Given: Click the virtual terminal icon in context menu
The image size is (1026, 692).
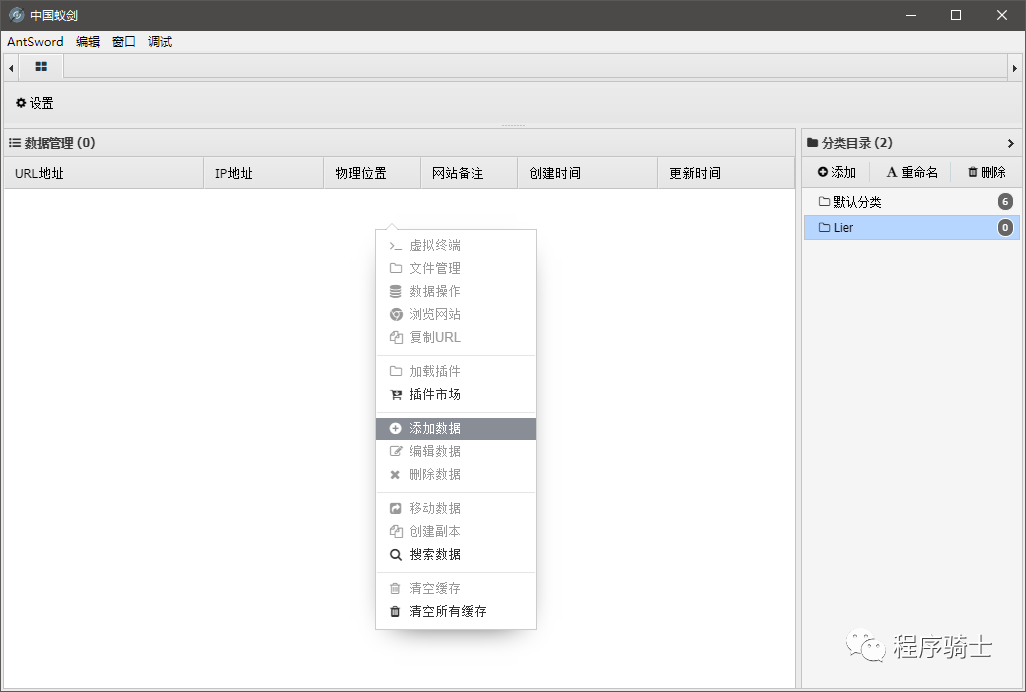Looking at the screenshot, I should coord(395,246).
